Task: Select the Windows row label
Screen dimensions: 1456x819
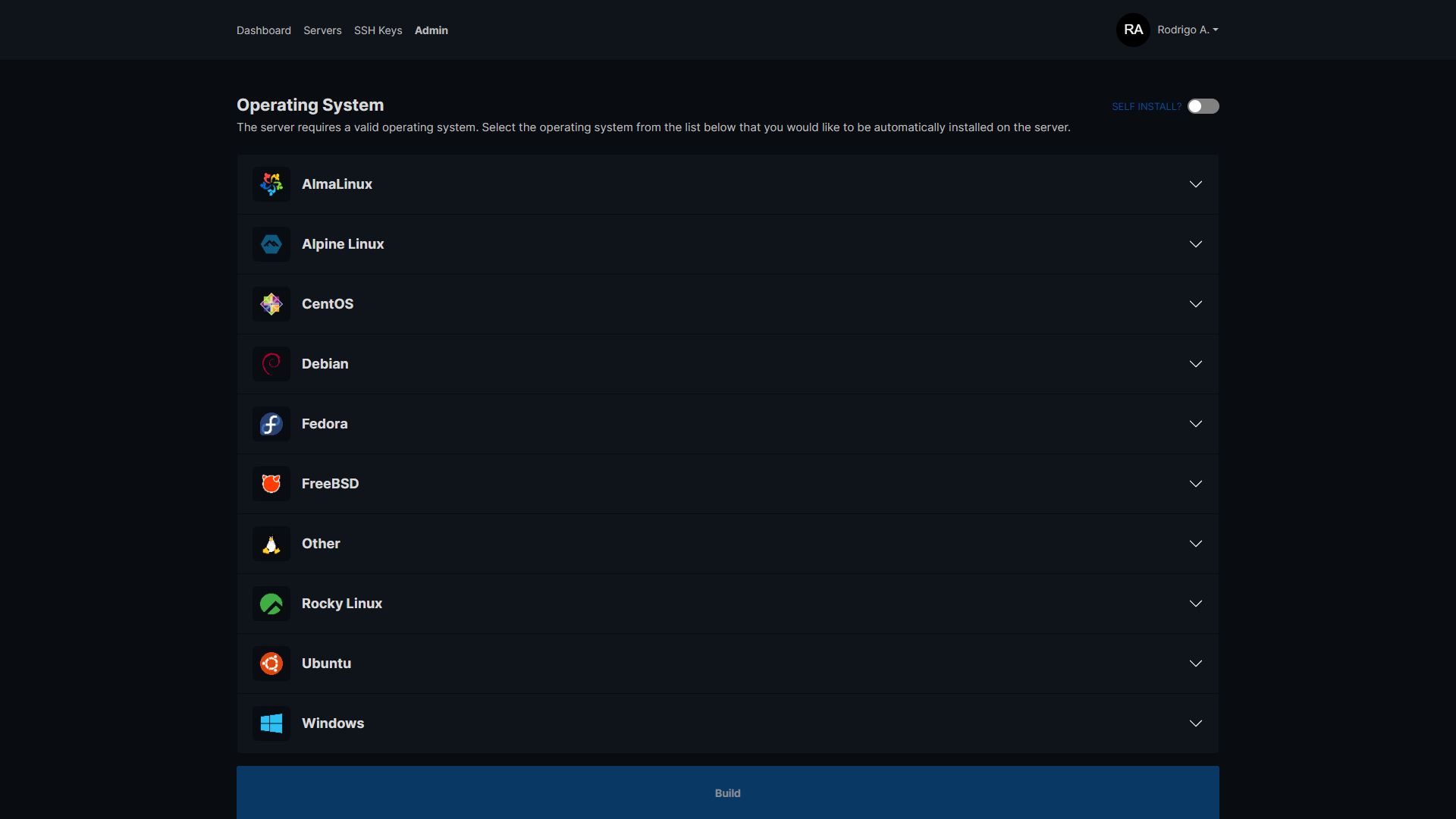Action: 333,723
